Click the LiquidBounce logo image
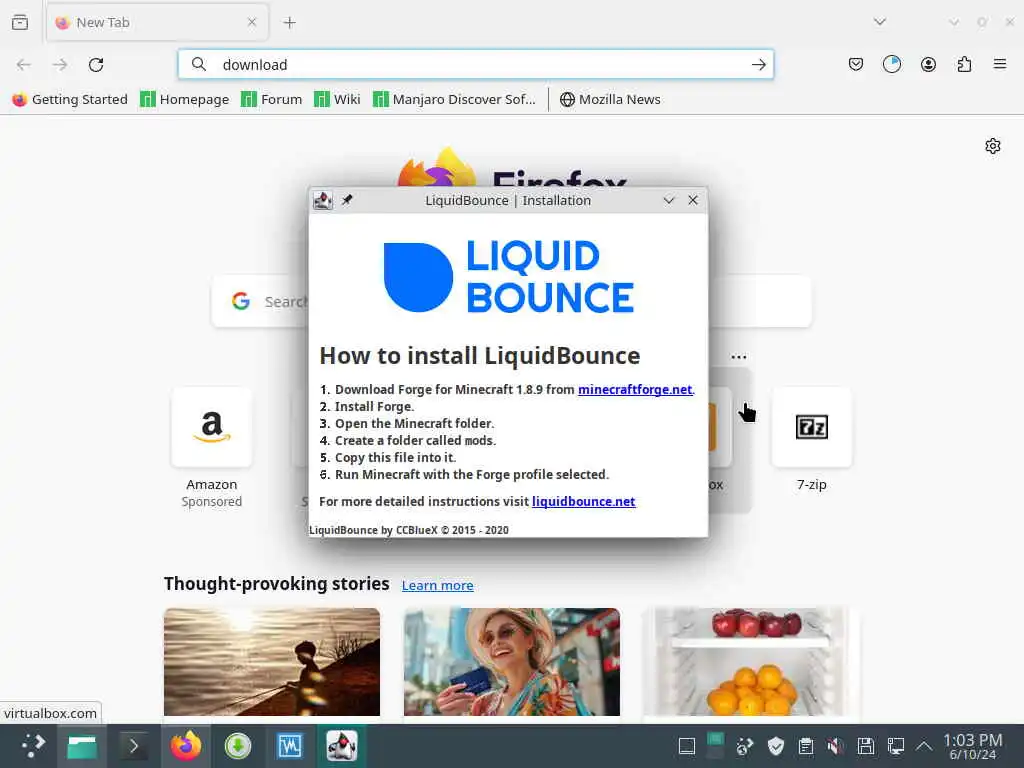The image size is (1024, 768). point(508,277)
